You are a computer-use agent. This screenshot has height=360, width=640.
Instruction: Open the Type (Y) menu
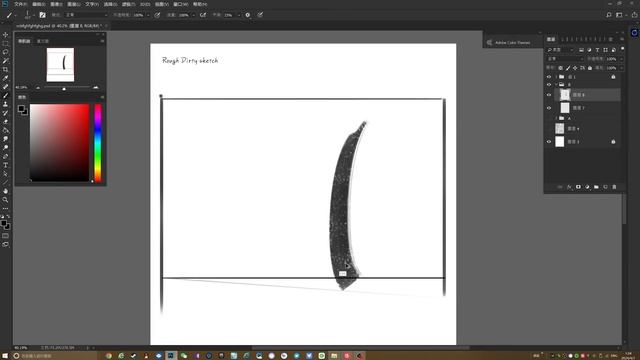coord(92,4)
